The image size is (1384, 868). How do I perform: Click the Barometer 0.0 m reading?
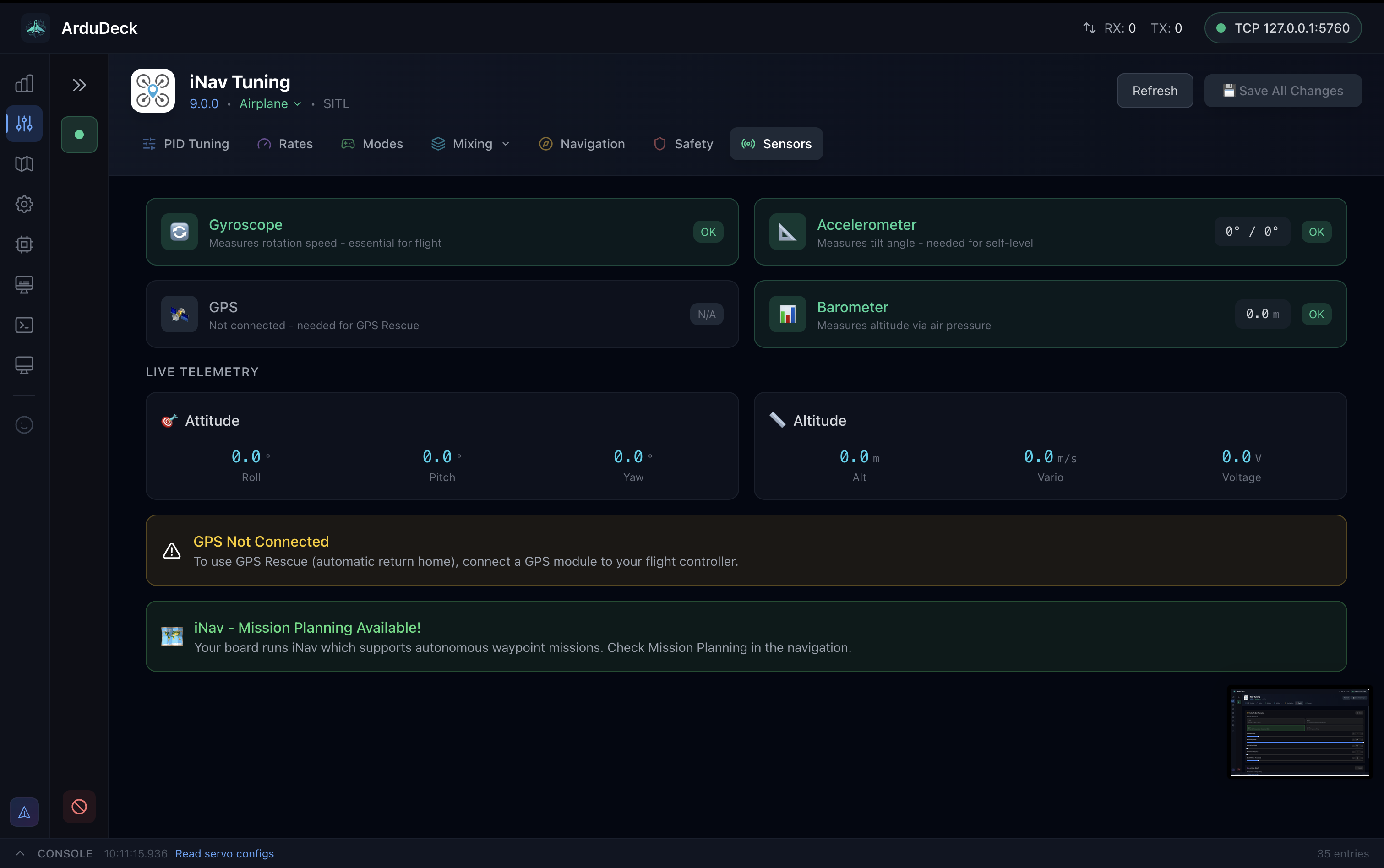[1262, 315]
